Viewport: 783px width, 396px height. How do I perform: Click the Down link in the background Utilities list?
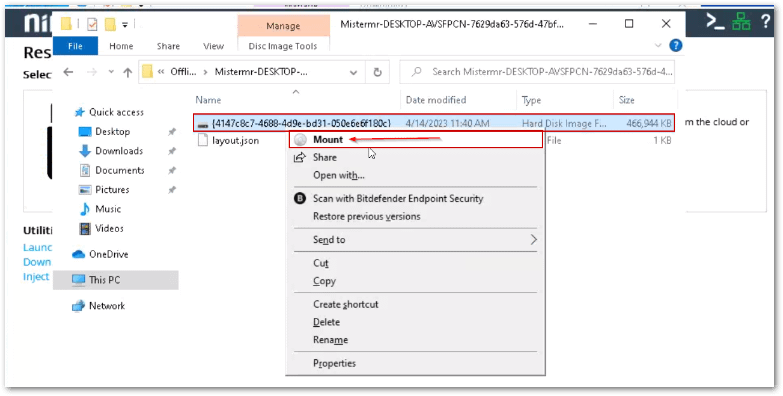click(x=37, y=262)
